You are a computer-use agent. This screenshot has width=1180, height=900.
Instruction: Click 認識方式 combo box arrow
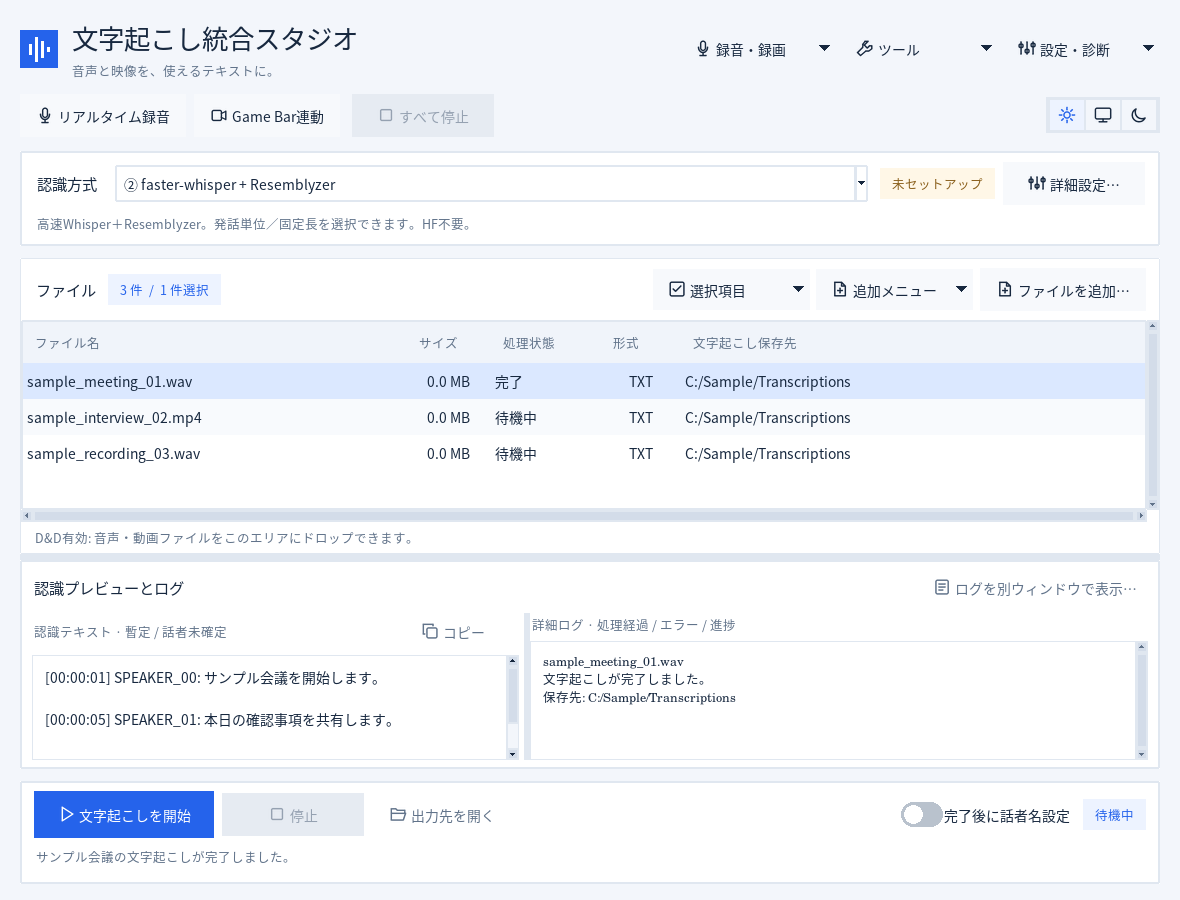pyautogui.click(x=861, y=184)
